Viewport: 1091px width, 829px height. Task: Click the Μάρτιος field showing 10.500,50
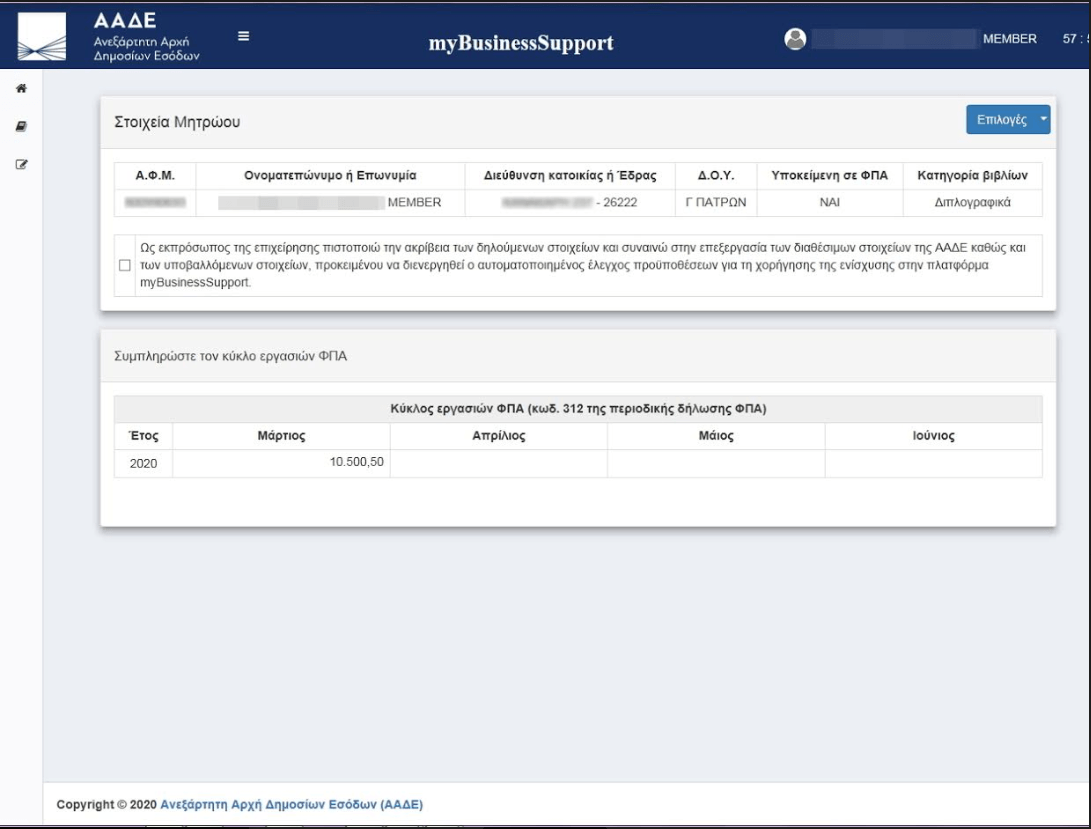281,463
